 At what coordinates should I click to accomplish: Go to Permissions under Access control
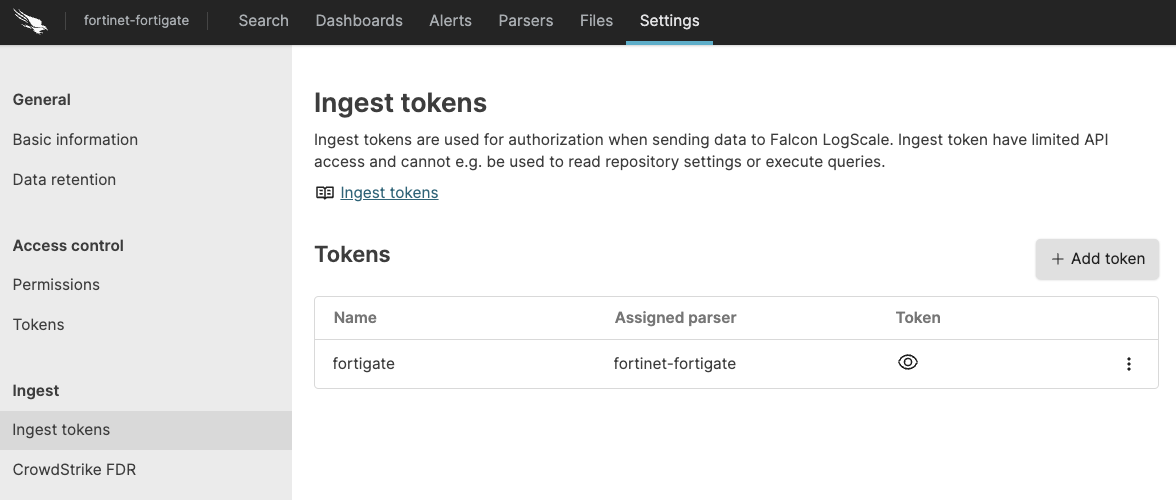(56, 285)
